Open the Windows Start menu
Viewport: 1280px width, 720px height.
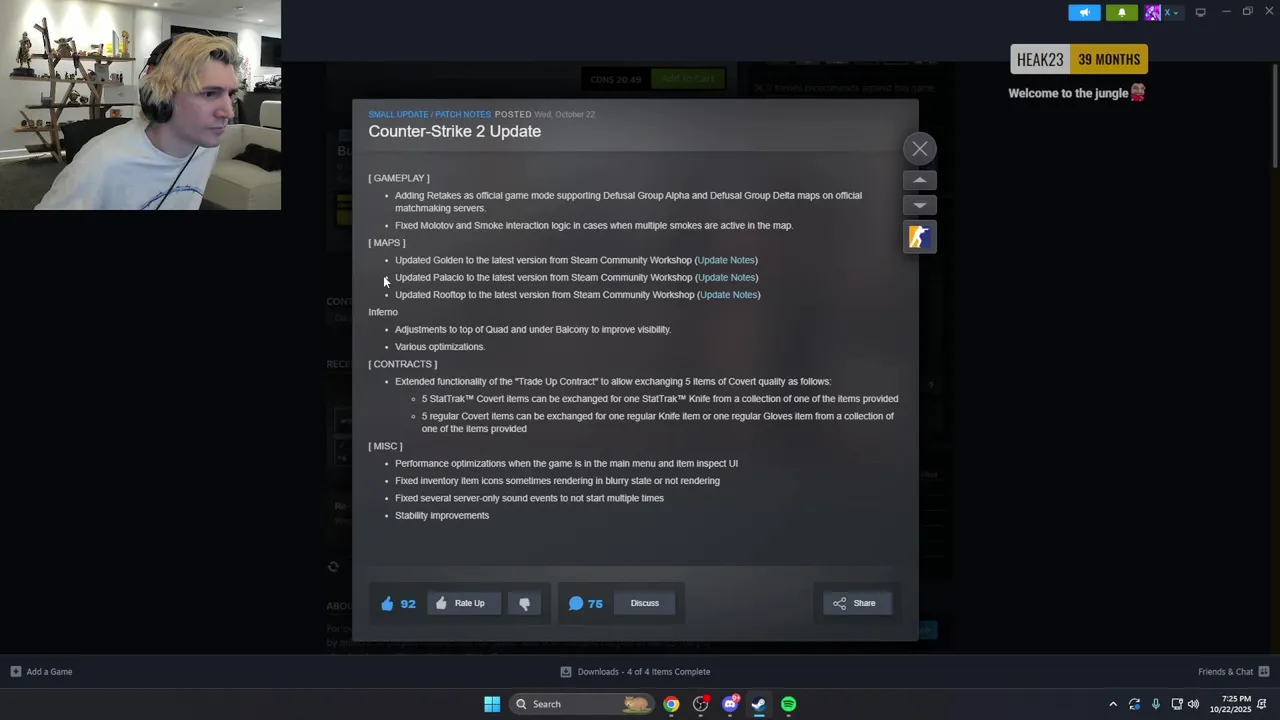click(x=492, y=704)
